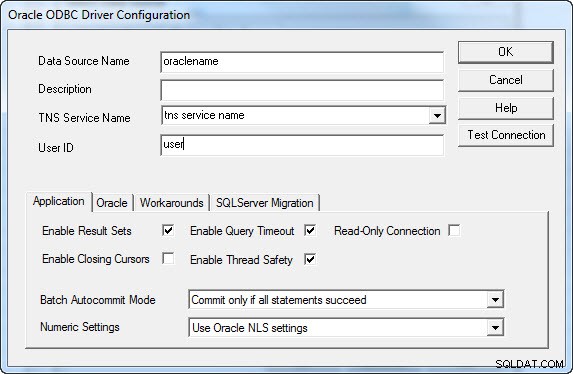Toggle Enable Thread Safety checkbox

(310, 259)
